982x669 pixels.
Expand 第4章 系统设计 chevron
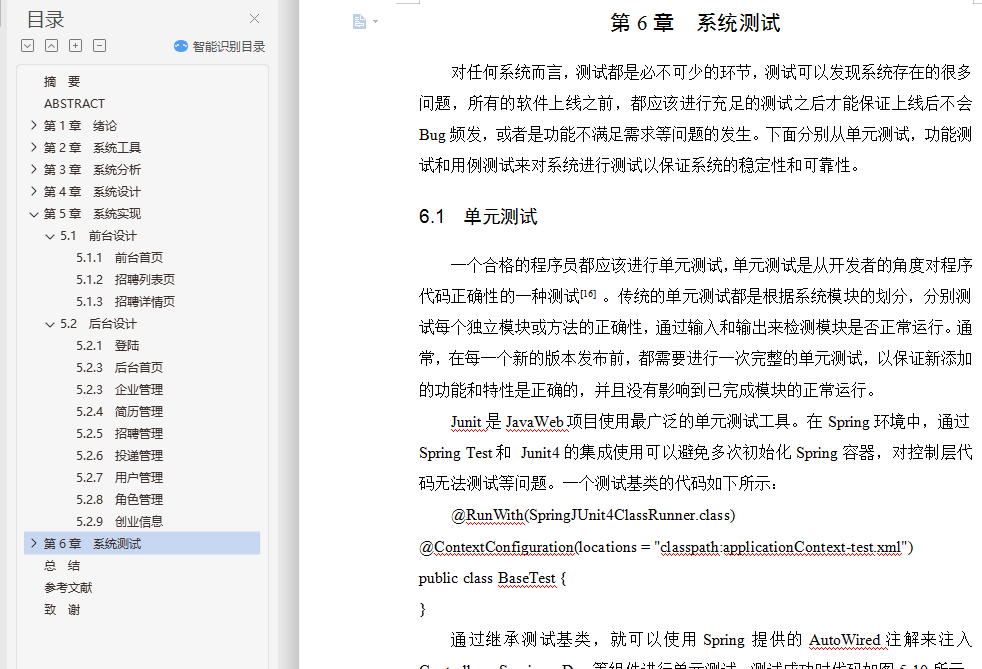[x=34, y=191]
